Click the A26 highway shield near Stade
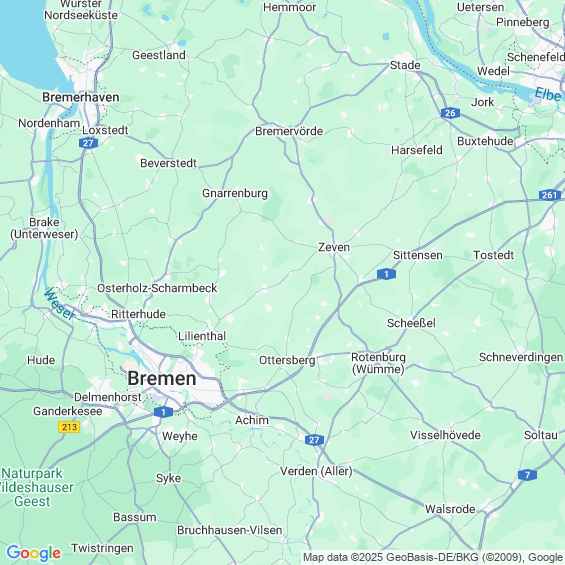565x565 pixels. pyautogui.click(x=450, y=113)
